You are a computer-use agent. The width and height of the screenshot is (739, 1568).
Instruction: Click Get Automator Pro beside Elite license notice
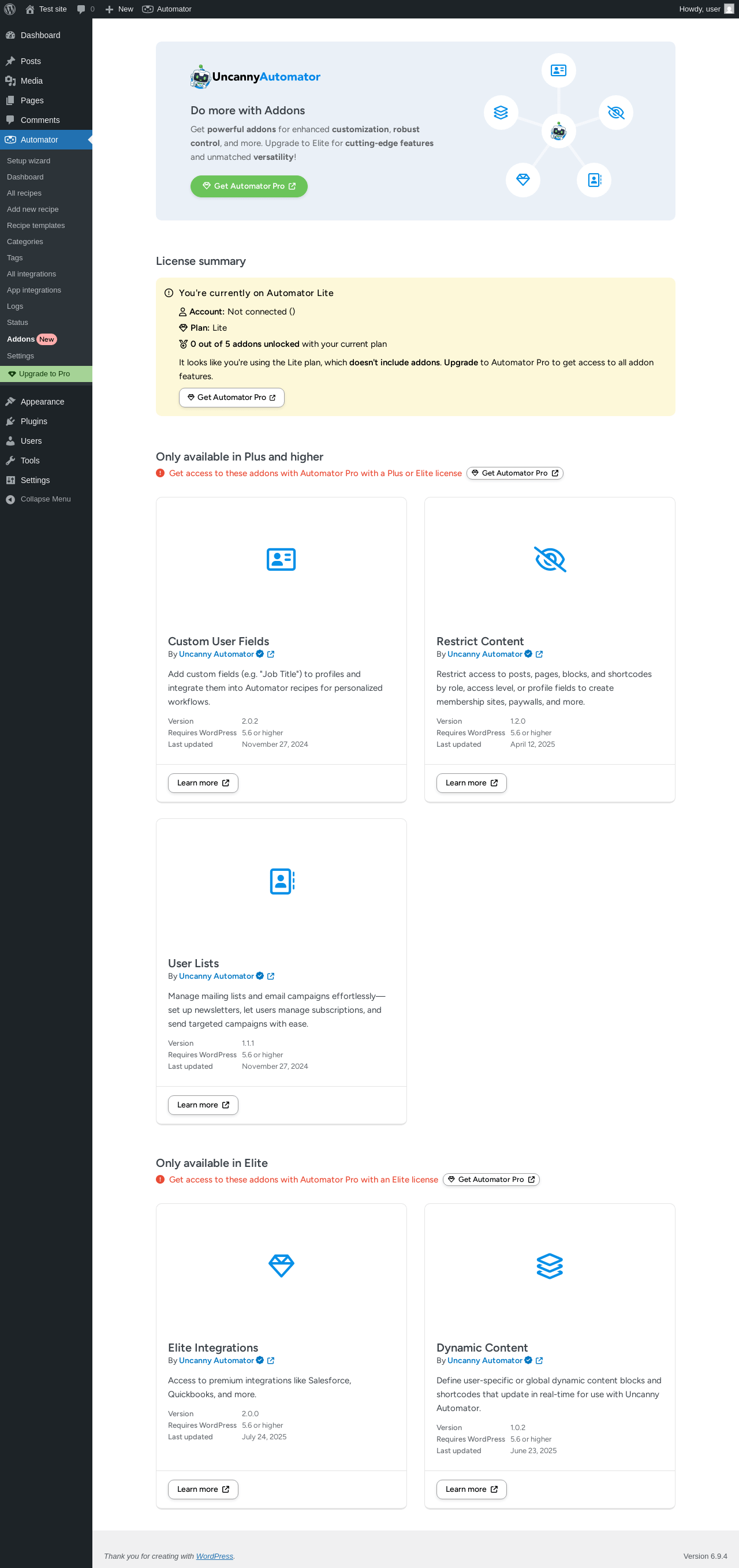click(x=491, y=1180)
